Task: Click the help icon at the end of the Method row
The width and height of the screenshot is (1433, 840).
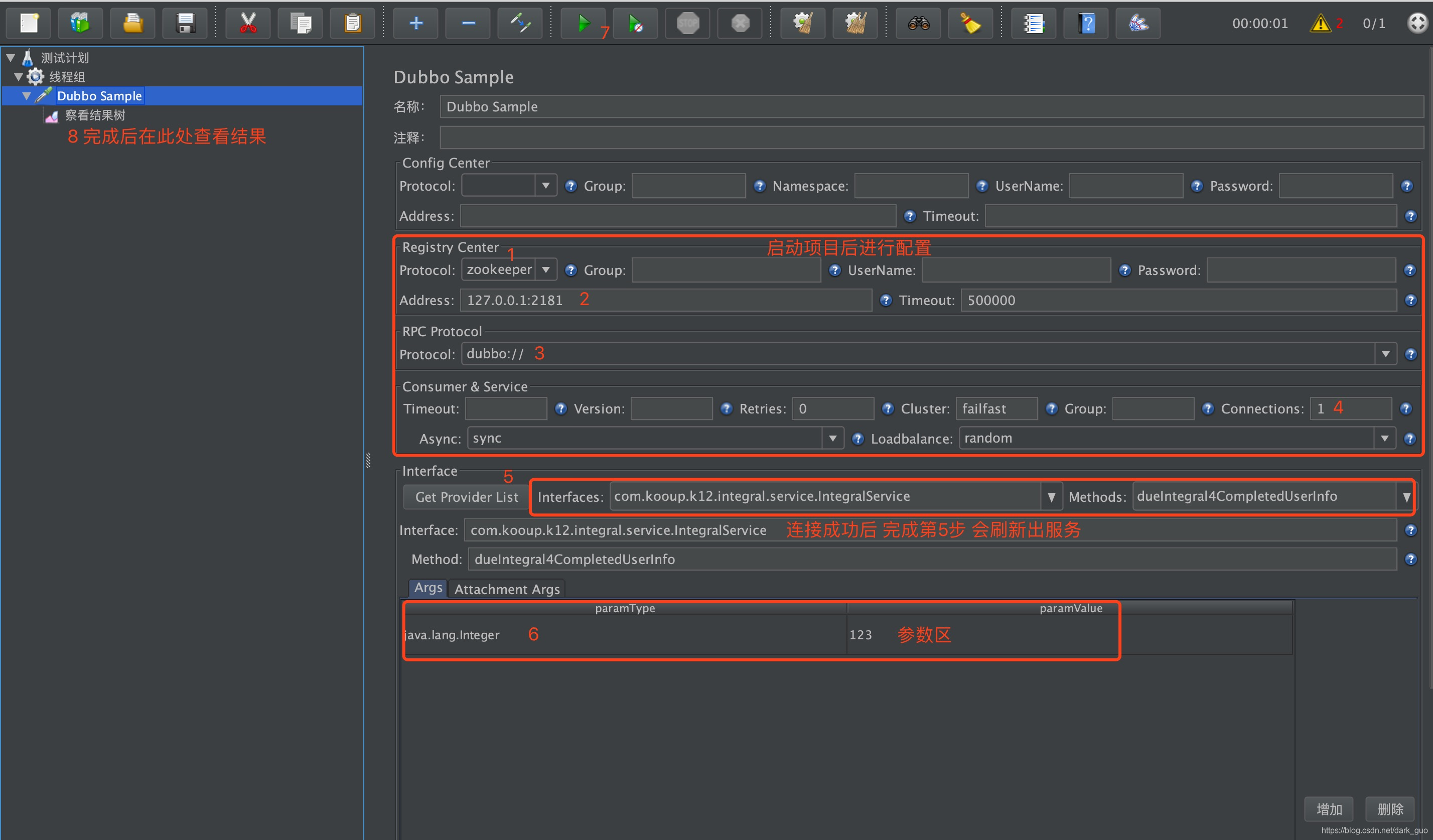Action: (x=1410, y=559)
